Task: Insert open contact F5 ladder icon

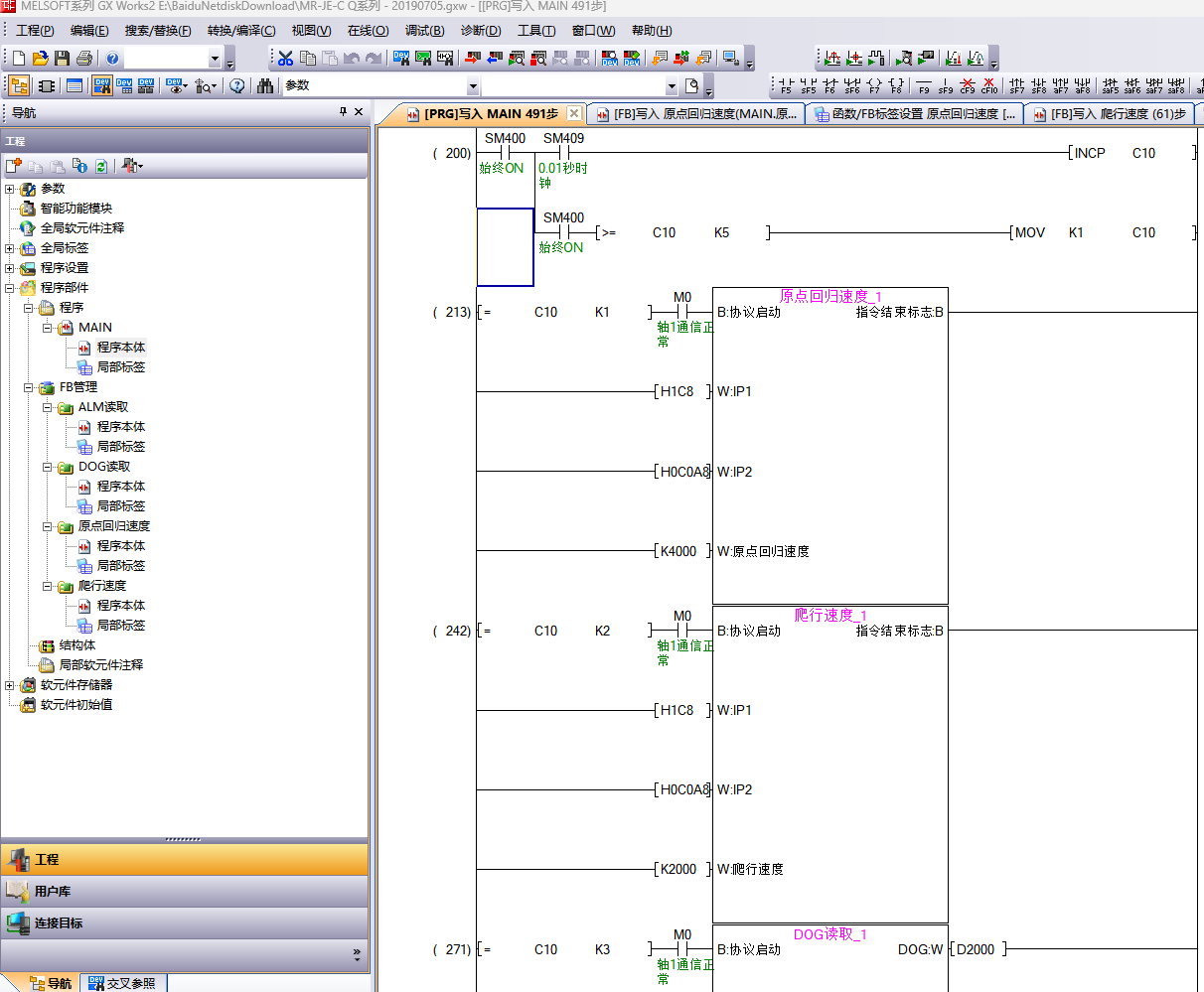Action: tap(786, 85)
